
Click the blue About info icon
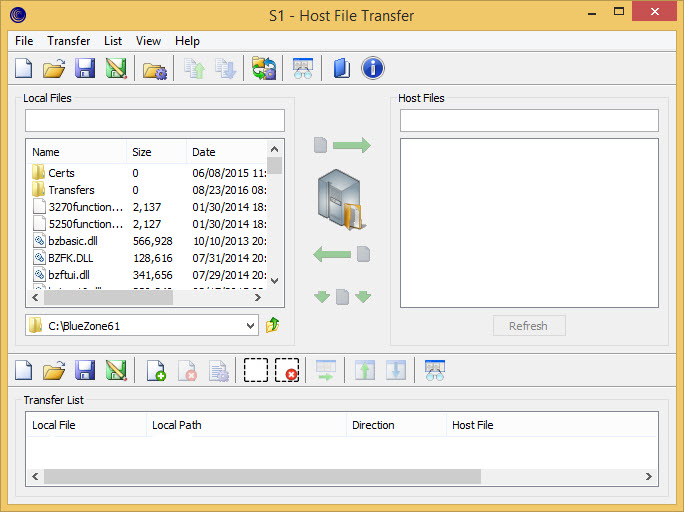point(373,68)
